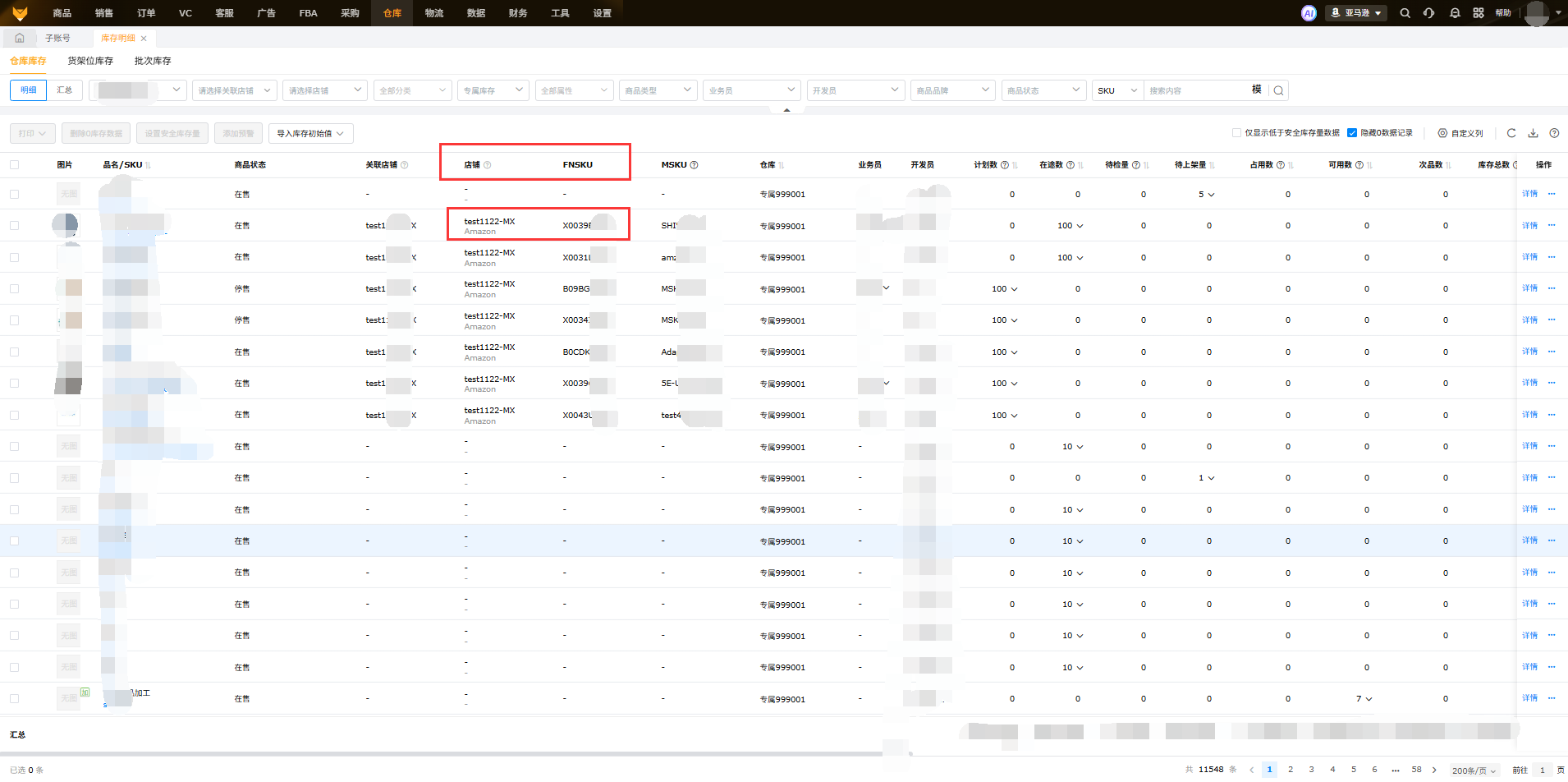The height and width of the screenshot is (782, 1568).
Task: Open 自定义列 column settings
Action: click(x=1460, y=133)
